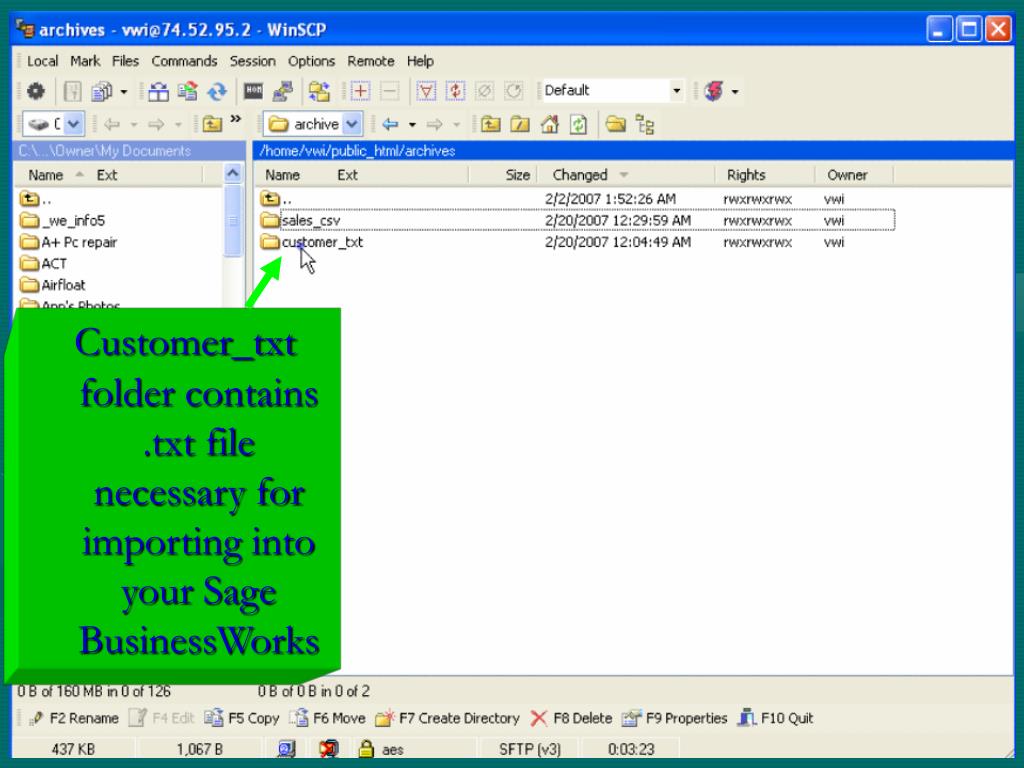Click the unselect files minus icon
The image size is (1024, 768).
point(390,91)
